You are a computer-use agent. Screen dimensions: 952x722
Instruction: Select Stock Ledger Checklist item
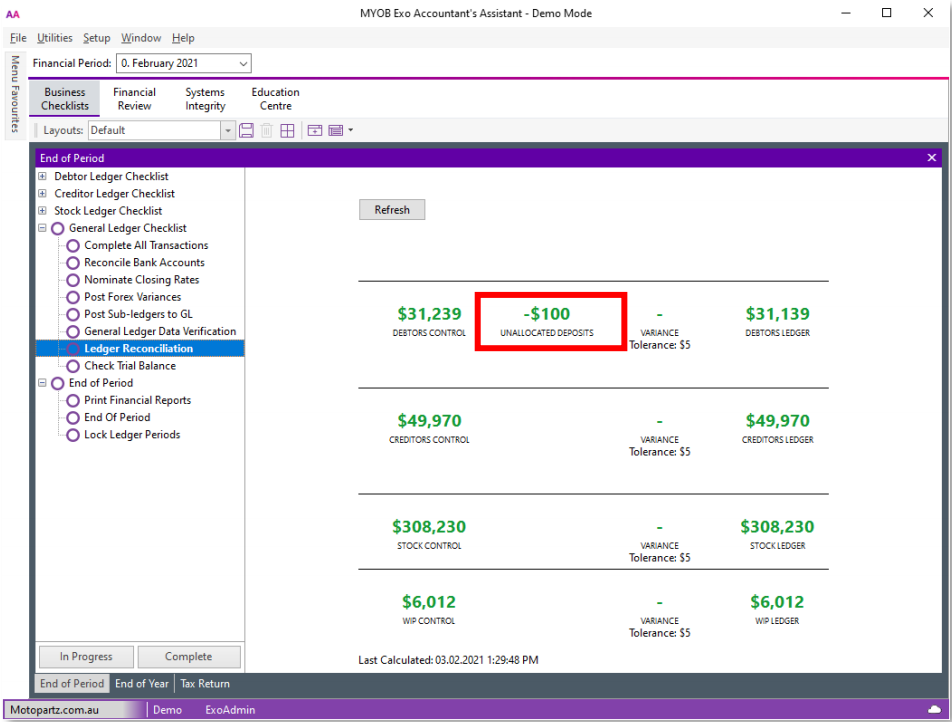click(108, 211)
